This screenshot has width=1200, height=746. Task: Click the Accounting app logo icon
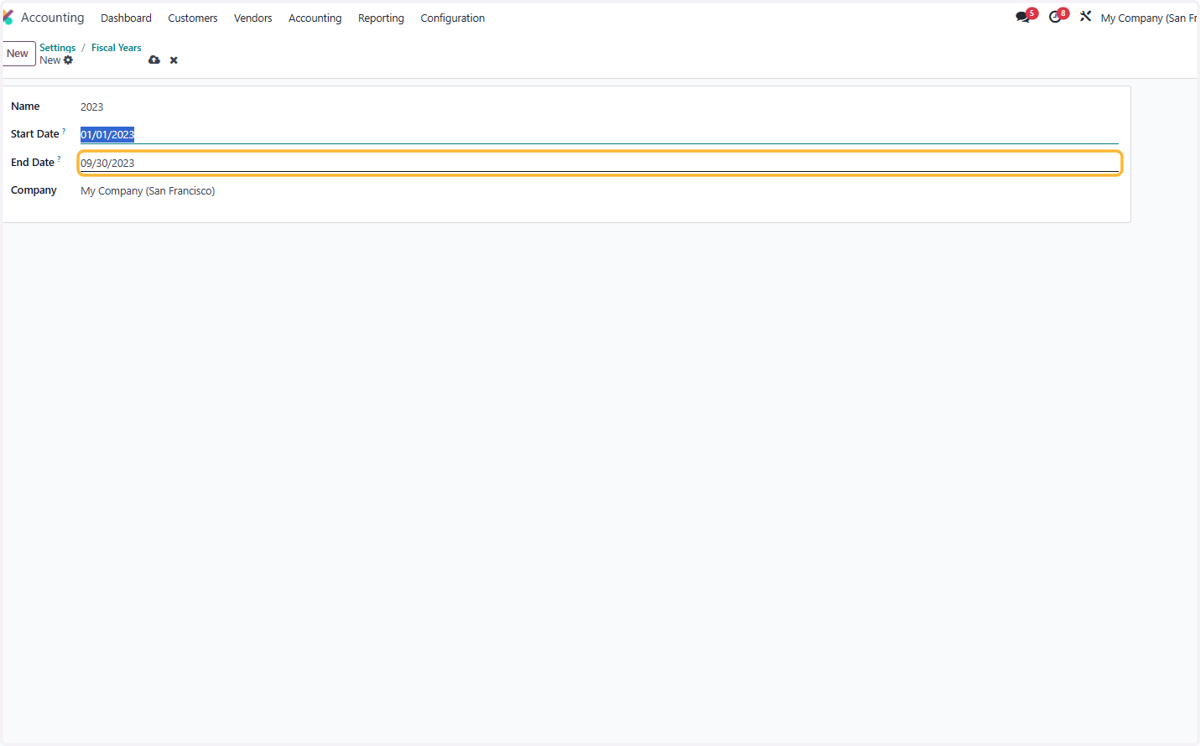pos(8,18)
